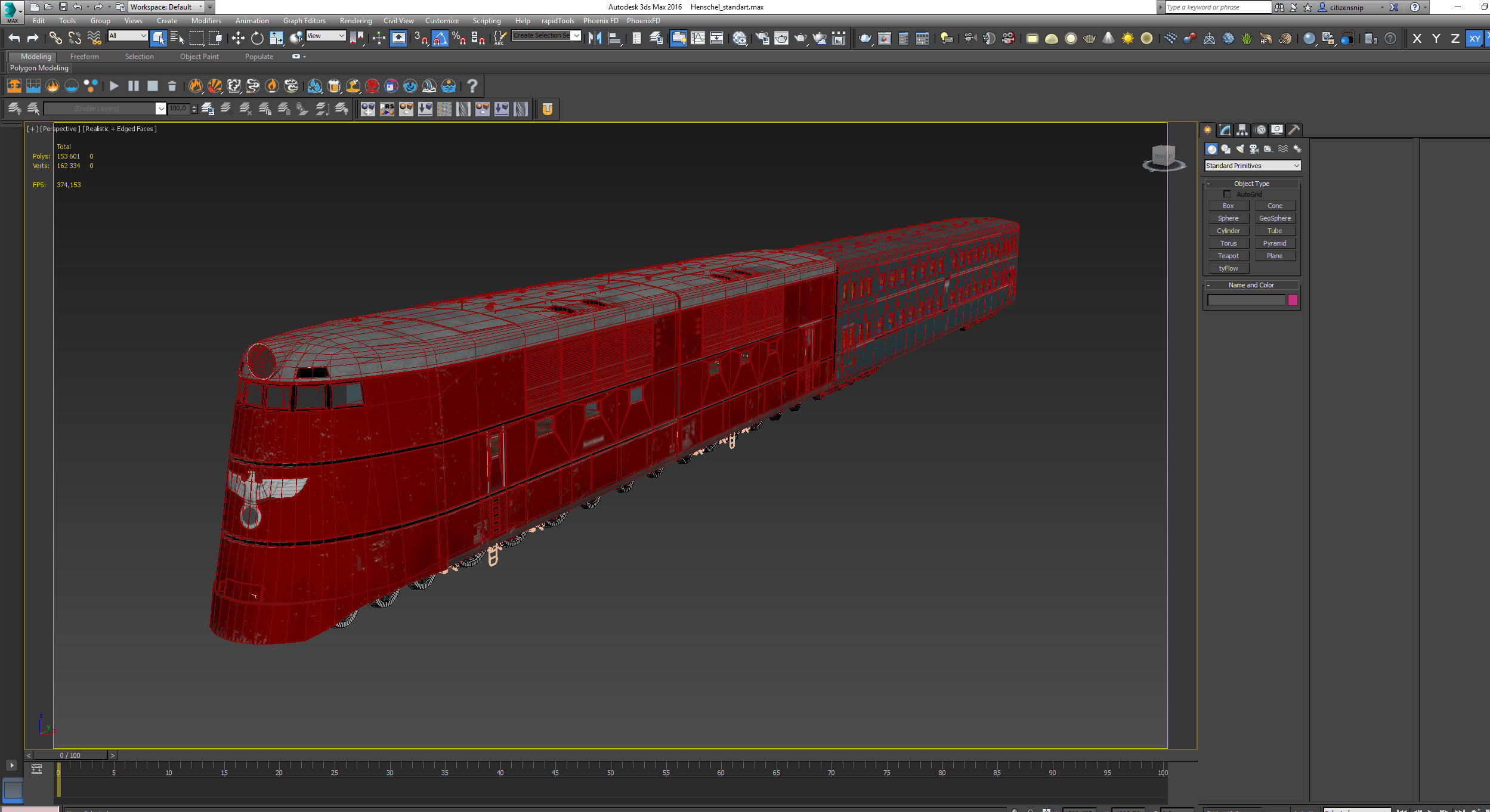Select the Space Warps creation category
The image size is (1490, 812).
tap(1282, 149)
